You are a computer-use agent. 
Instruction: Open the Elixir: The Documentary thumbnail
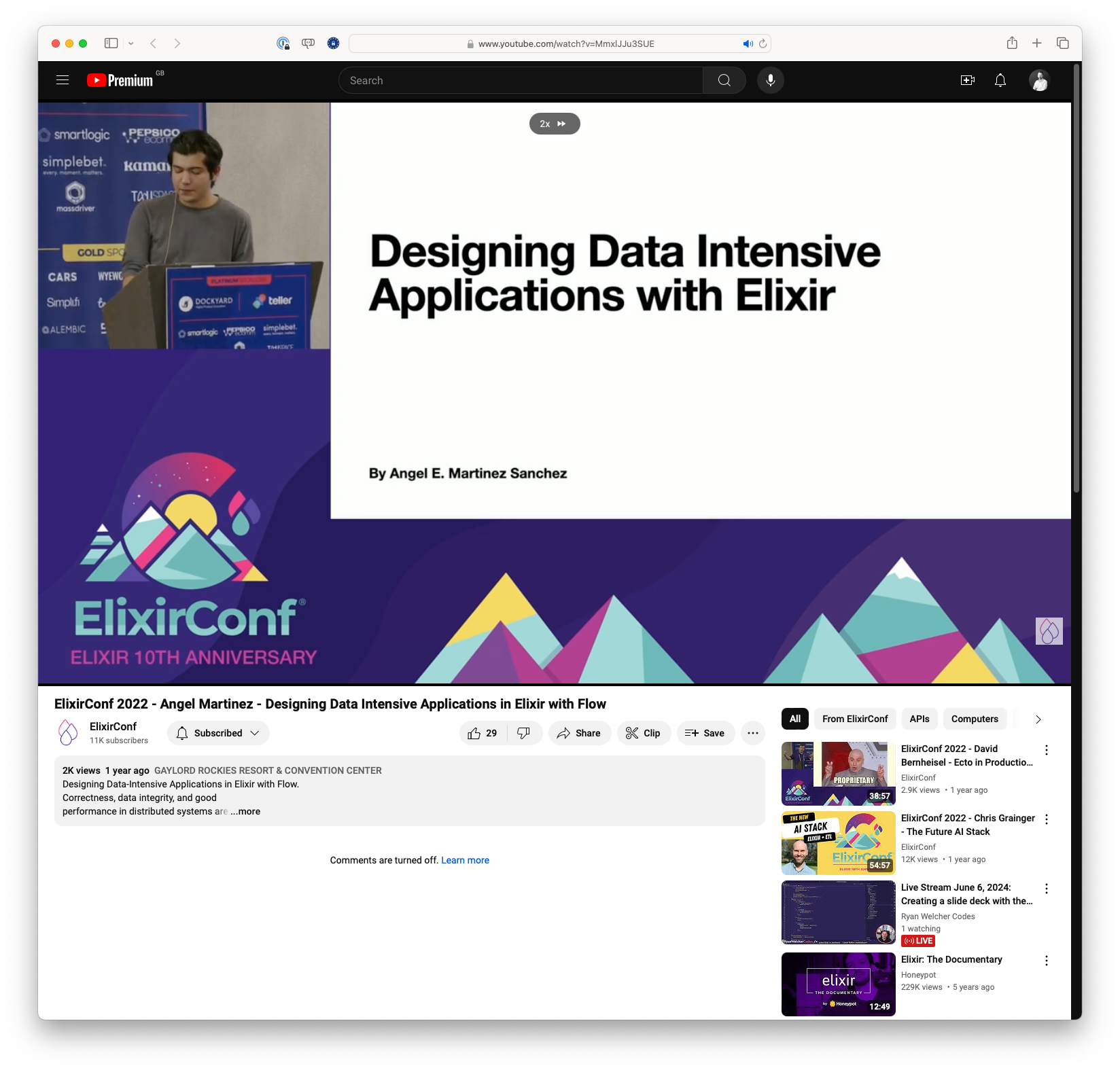(838, 984)
